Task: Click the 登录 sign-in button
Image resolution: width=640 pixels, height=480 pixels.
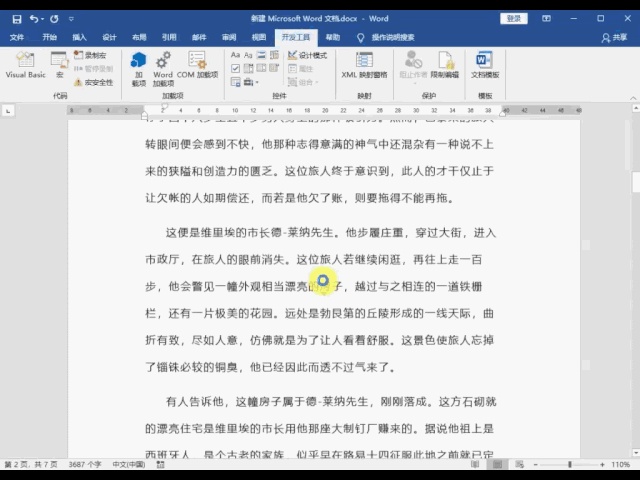Action: pyautogui.click(x=513, y=18)
